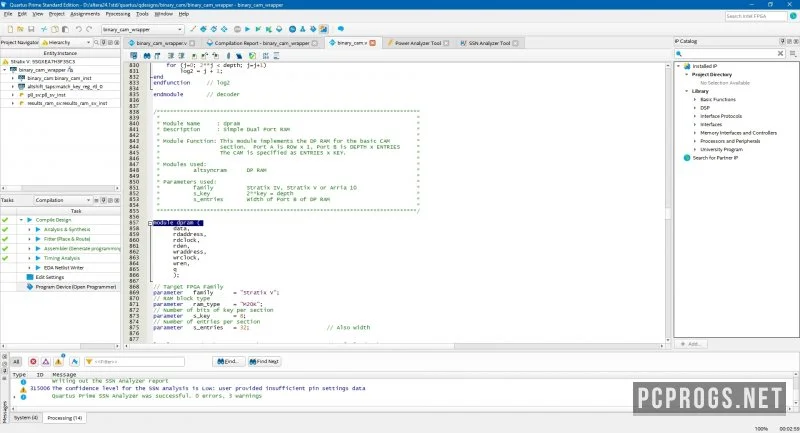
Task: Toggle All messages filter
Action: [x=16, y=362]
